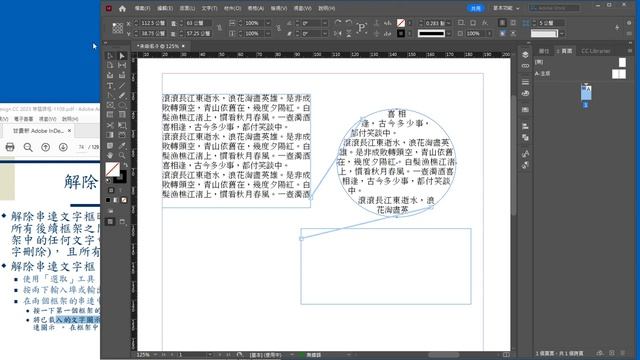
Task: Toggle formatting affects container button
Action: coord(111,190)
